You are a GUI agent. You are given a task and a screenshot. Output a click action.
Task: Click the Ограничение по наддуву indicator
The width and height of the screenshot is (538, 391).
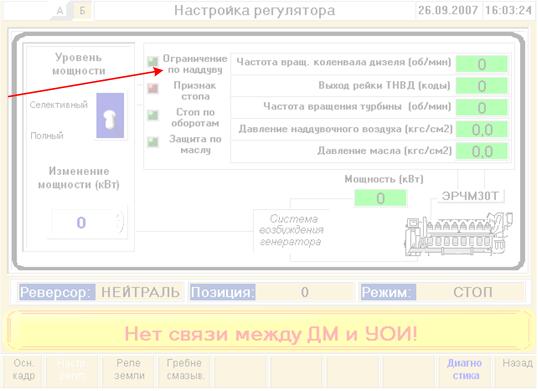153,61
